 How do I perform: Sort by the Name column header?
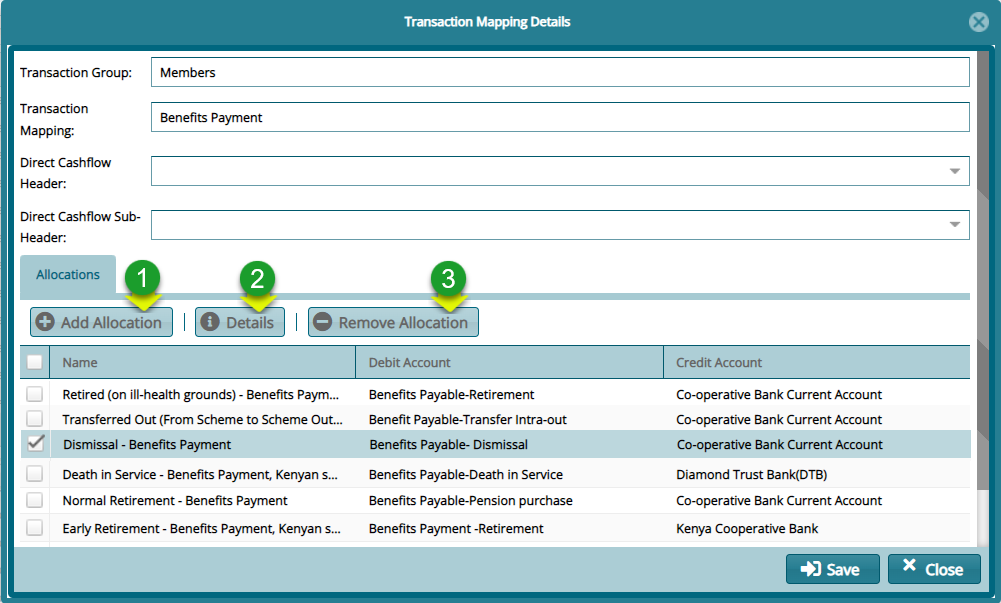coord(202,362)
